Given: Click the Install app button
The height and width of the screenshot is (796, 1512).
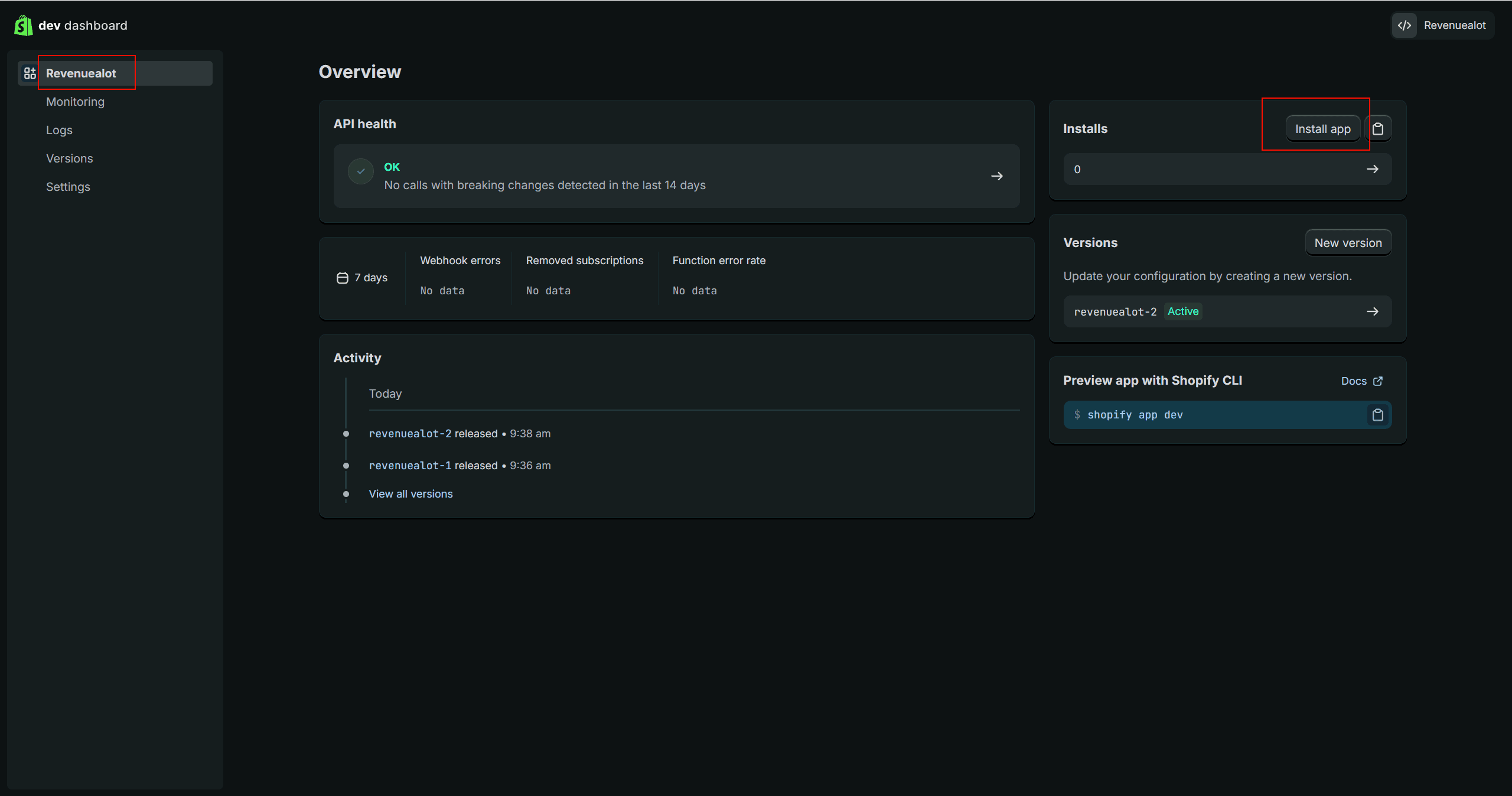Looking at the screenshot, I should 1322,129.
